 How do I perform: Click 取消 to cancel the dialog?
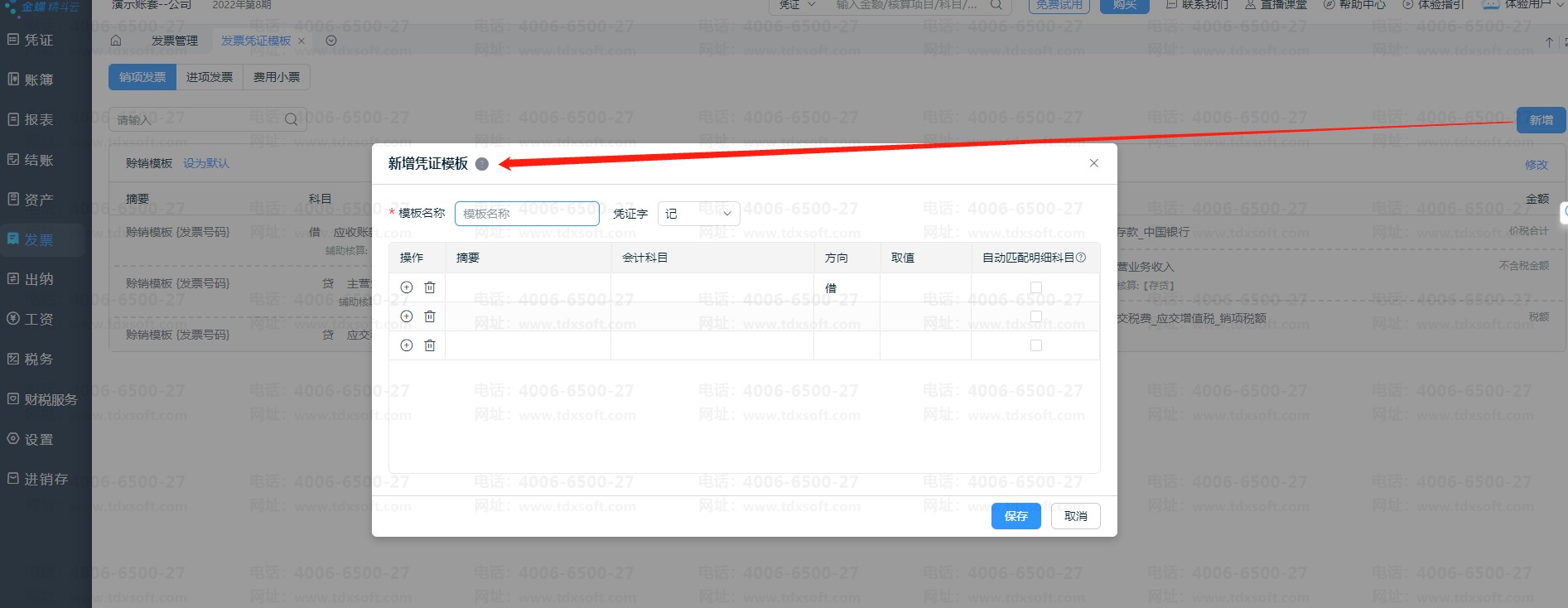1075,516
